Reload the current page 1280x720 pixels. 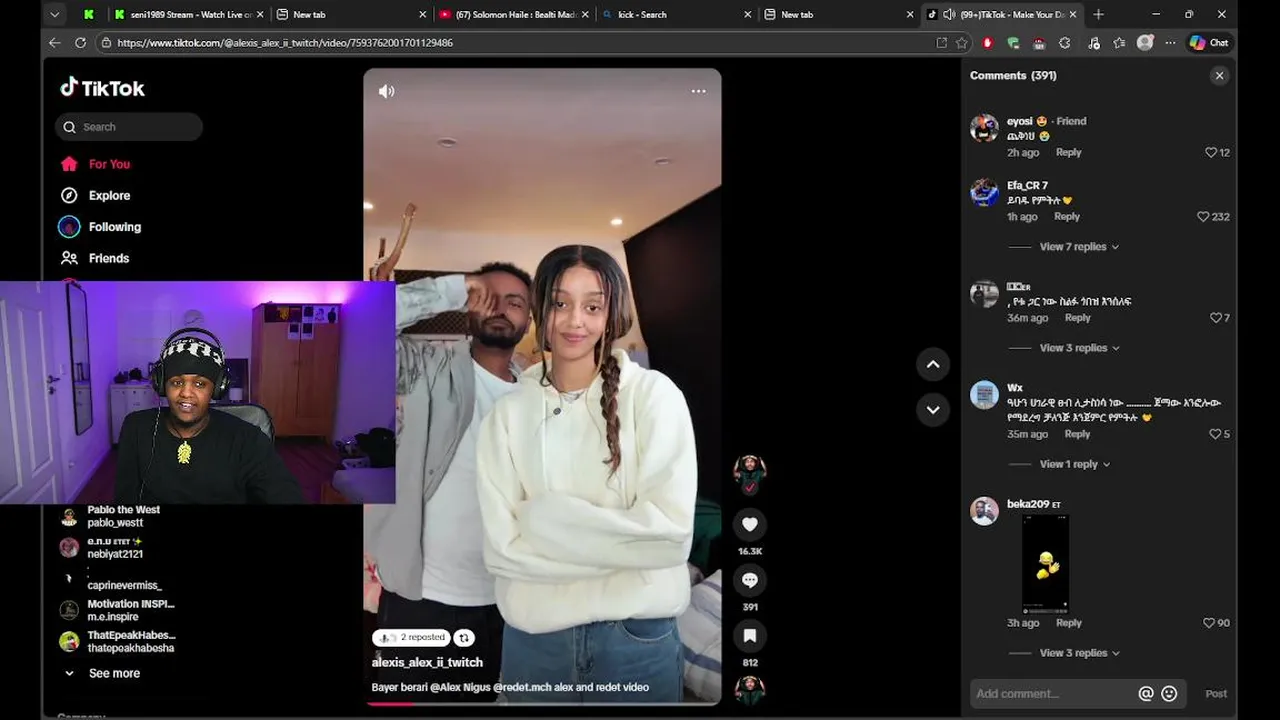81,43
